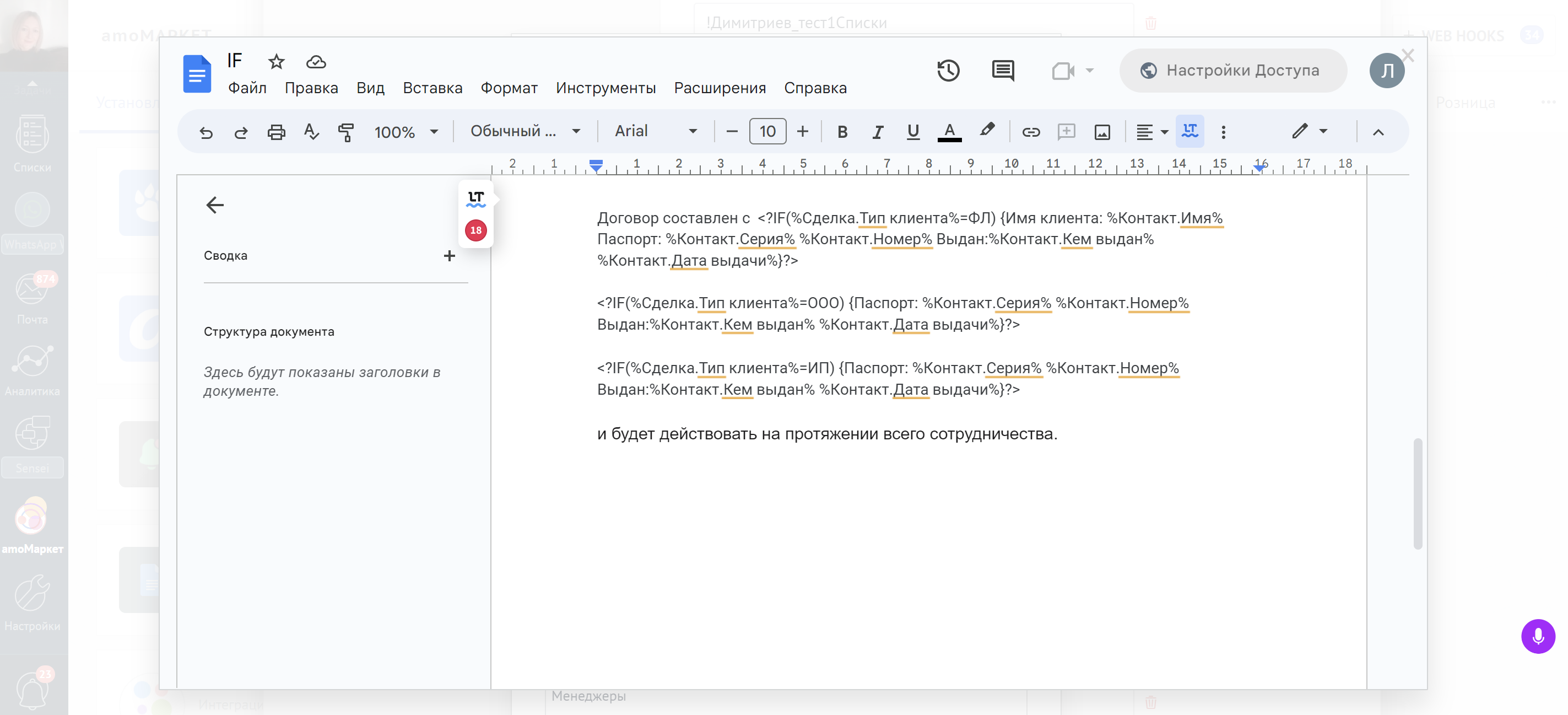Click the Undo arrow icon

coord(207,132)
